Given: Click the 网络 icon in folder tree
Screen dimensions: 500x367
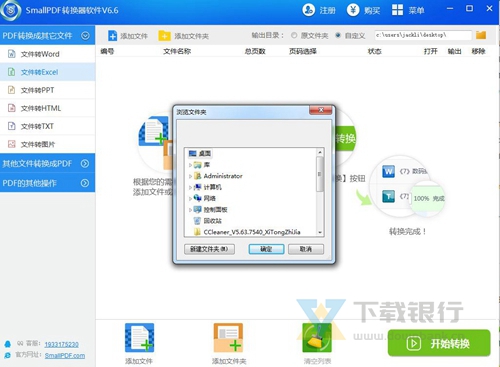Looking at the screenshot, I should (198, 198).
